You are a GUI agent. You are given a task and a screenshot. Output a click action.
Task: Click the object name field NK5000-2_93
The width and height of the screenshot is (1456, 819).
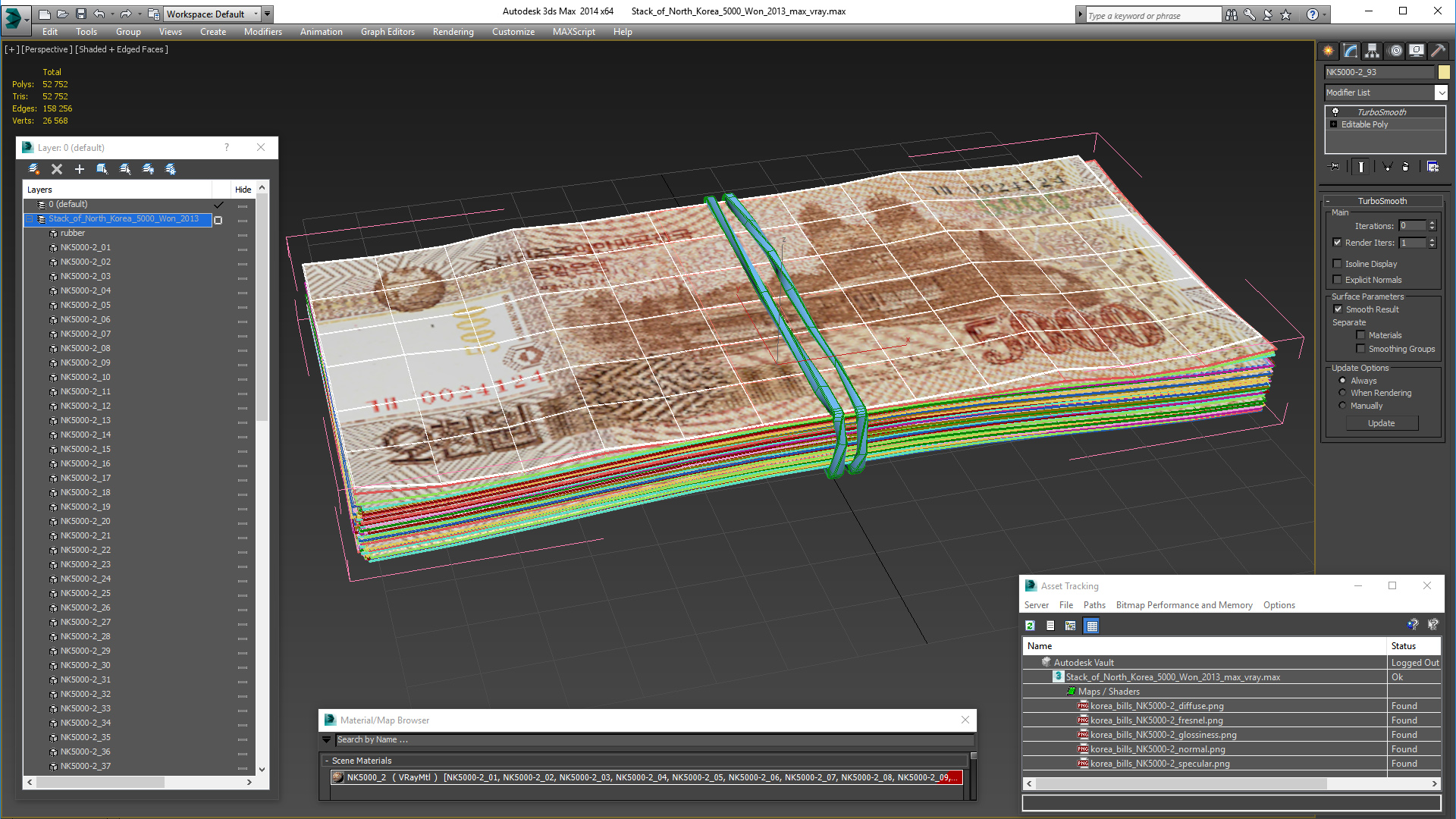click(1379, 72)
